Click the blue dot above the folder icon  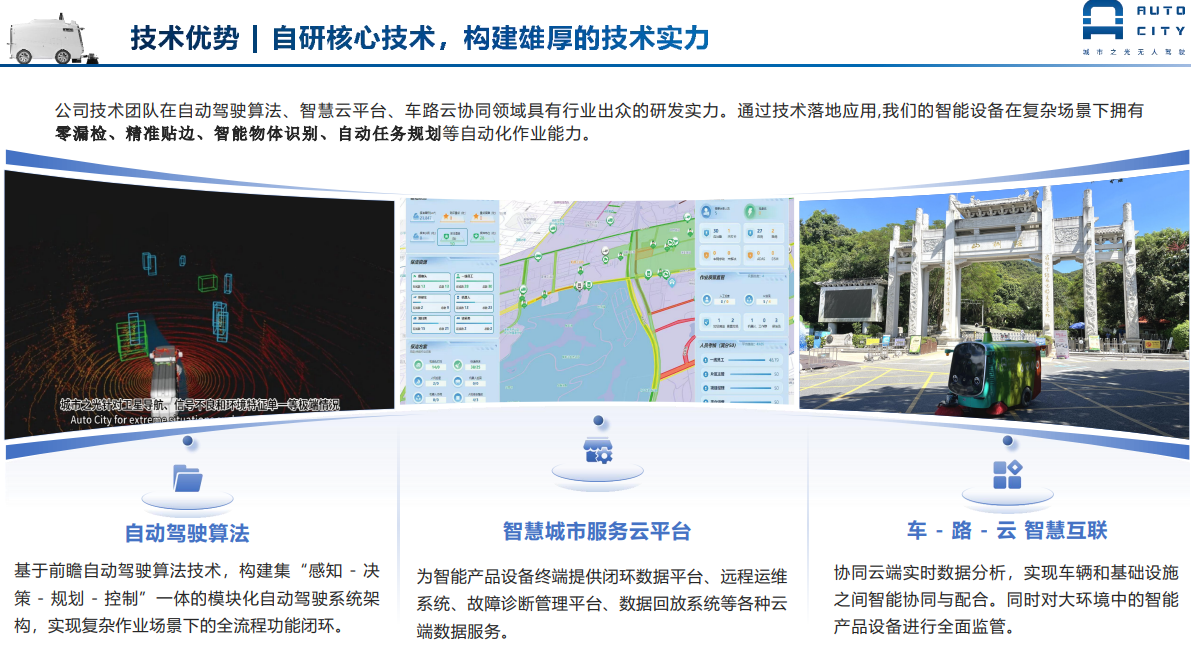point(188,441)
